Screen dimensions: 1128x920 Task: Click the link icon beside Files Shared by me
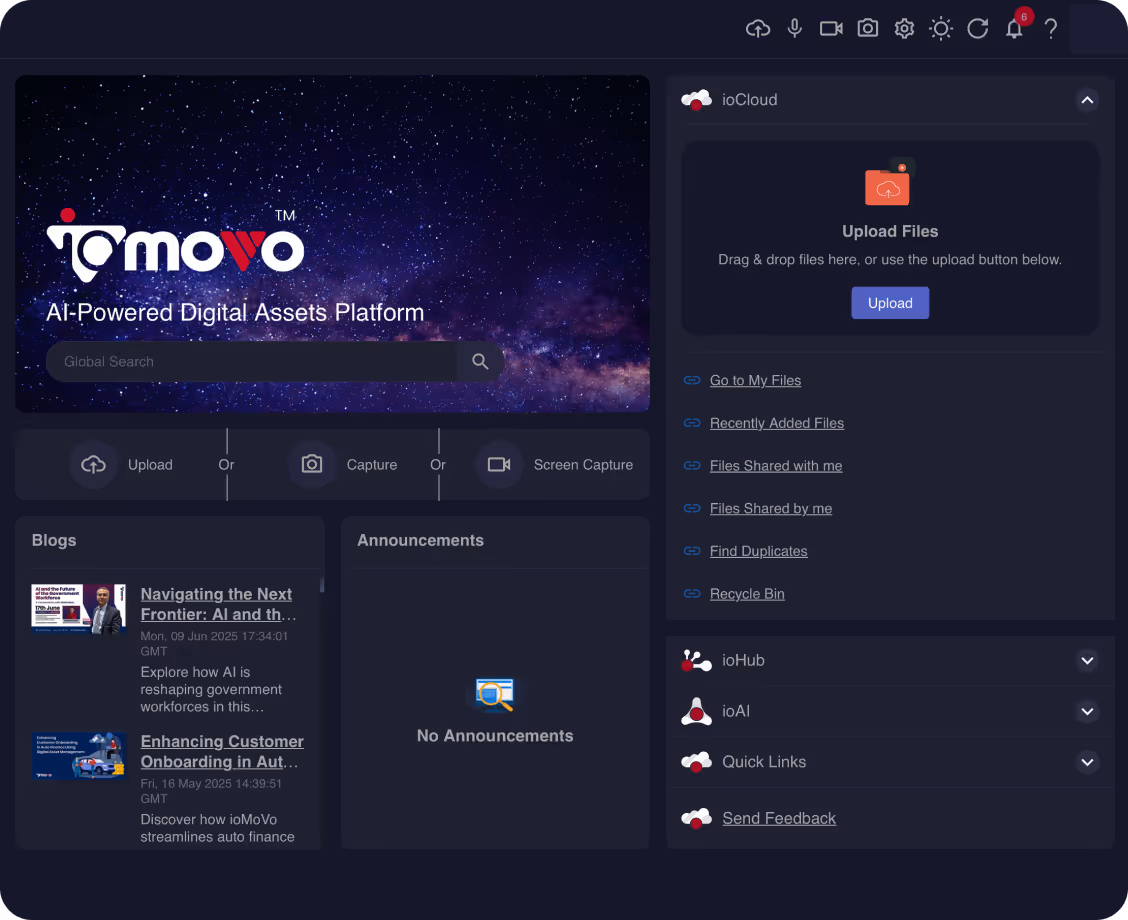click(x=692, y=509)
